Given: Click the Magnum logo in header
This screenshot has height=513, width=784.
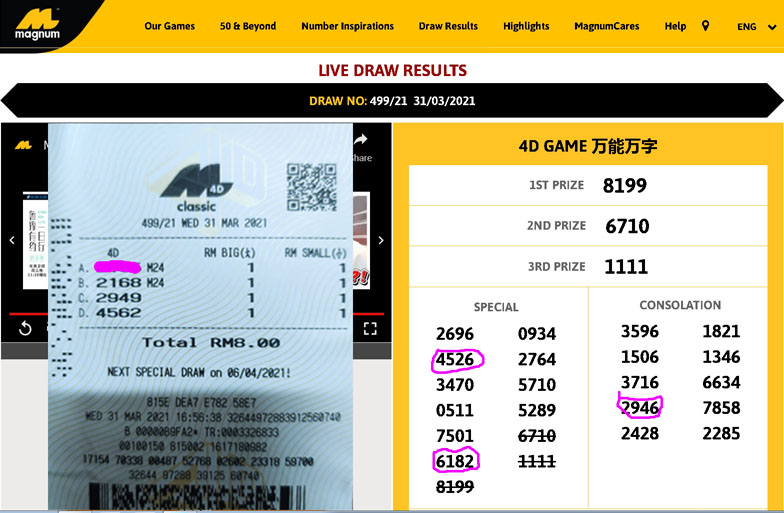Looking at the screenshot, I should pyautogui.click(x=37, y=27).
